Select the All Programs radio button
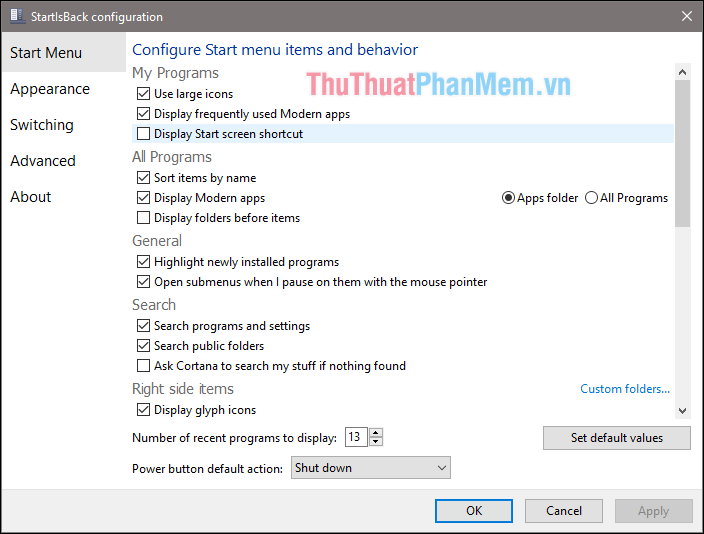 [591, 198]
